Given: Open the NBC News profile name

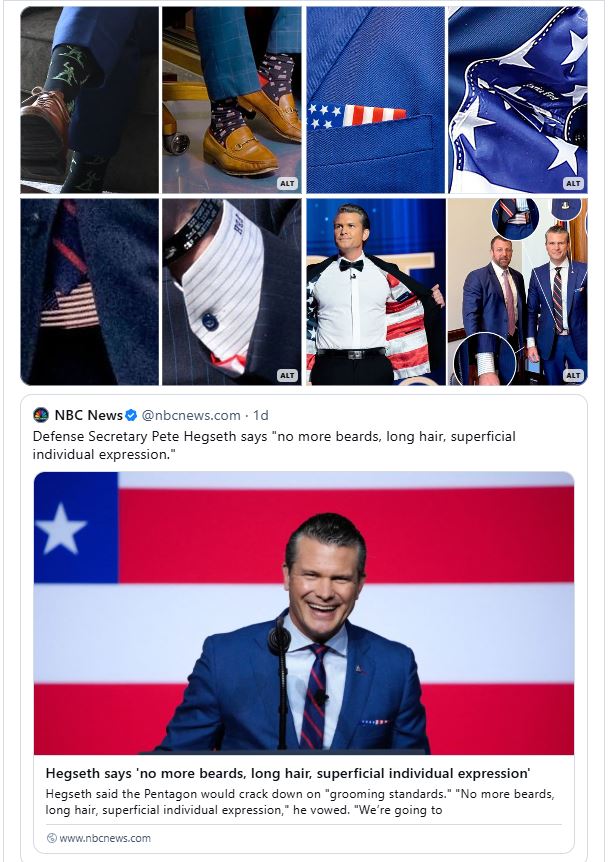Looking at the screenshot, I should (x=88, y=415).
